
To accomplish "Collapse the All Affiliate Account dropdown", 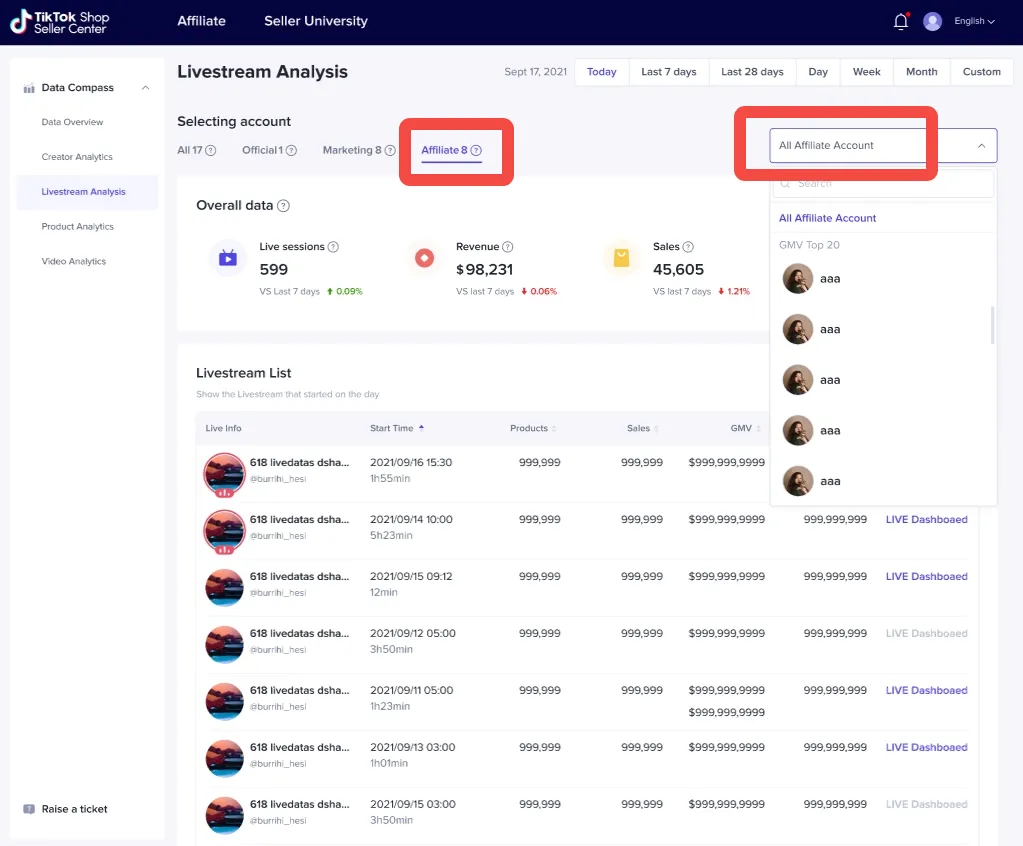I will click(981, 146).
